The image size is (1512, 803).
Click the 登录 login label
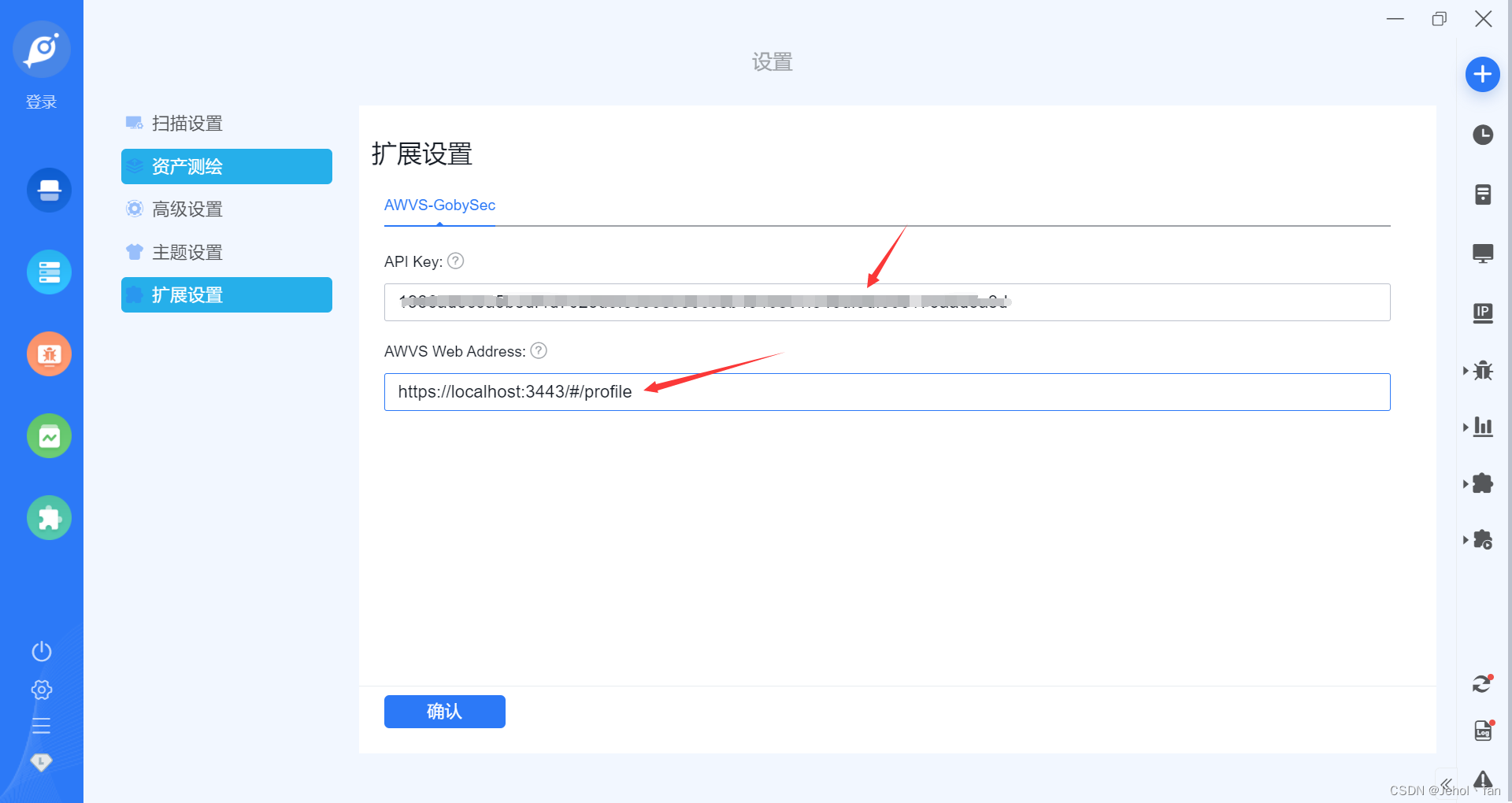pos(42,102)
